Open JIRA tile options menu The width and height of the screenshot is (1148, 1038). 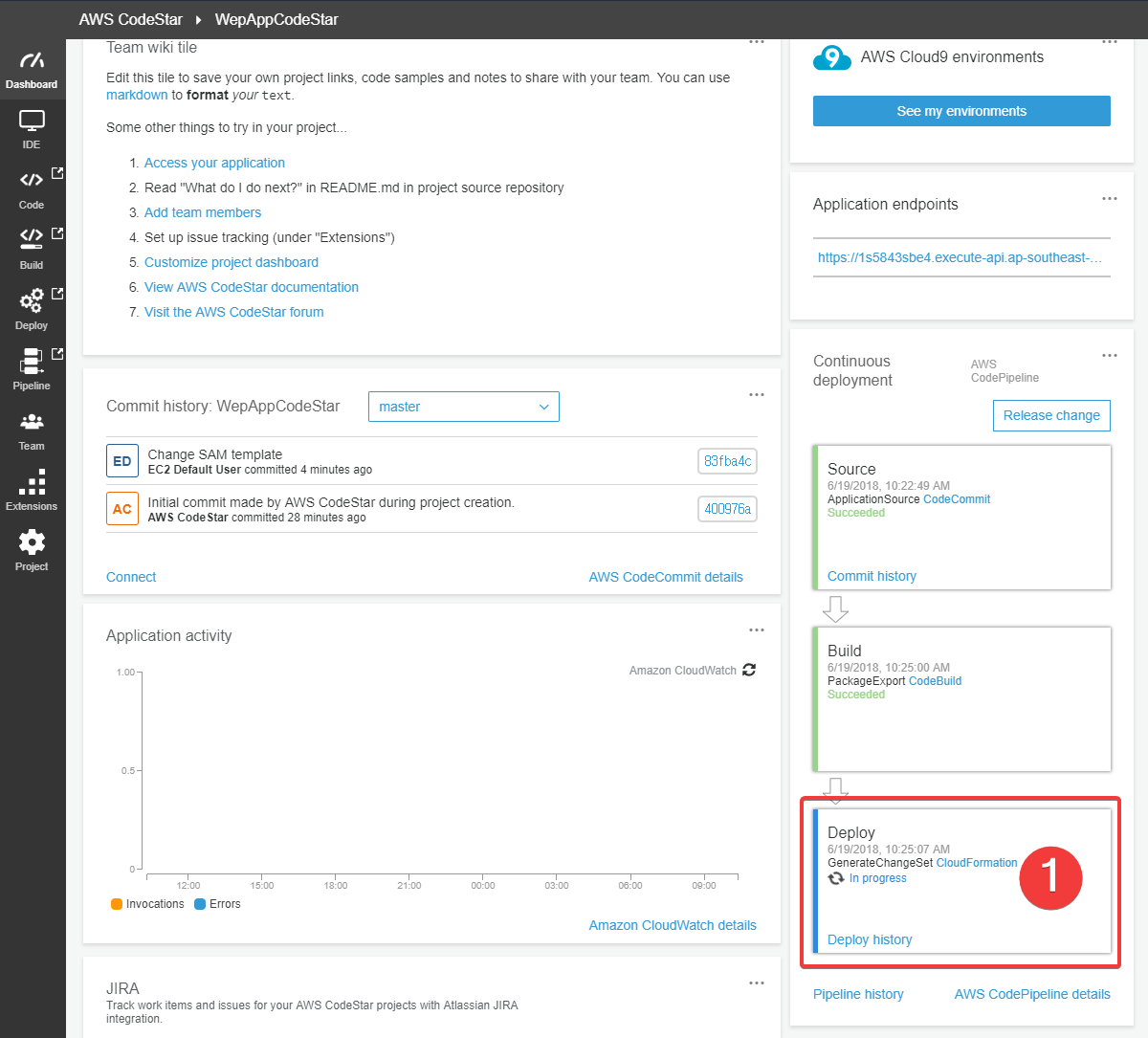(757, 983)
